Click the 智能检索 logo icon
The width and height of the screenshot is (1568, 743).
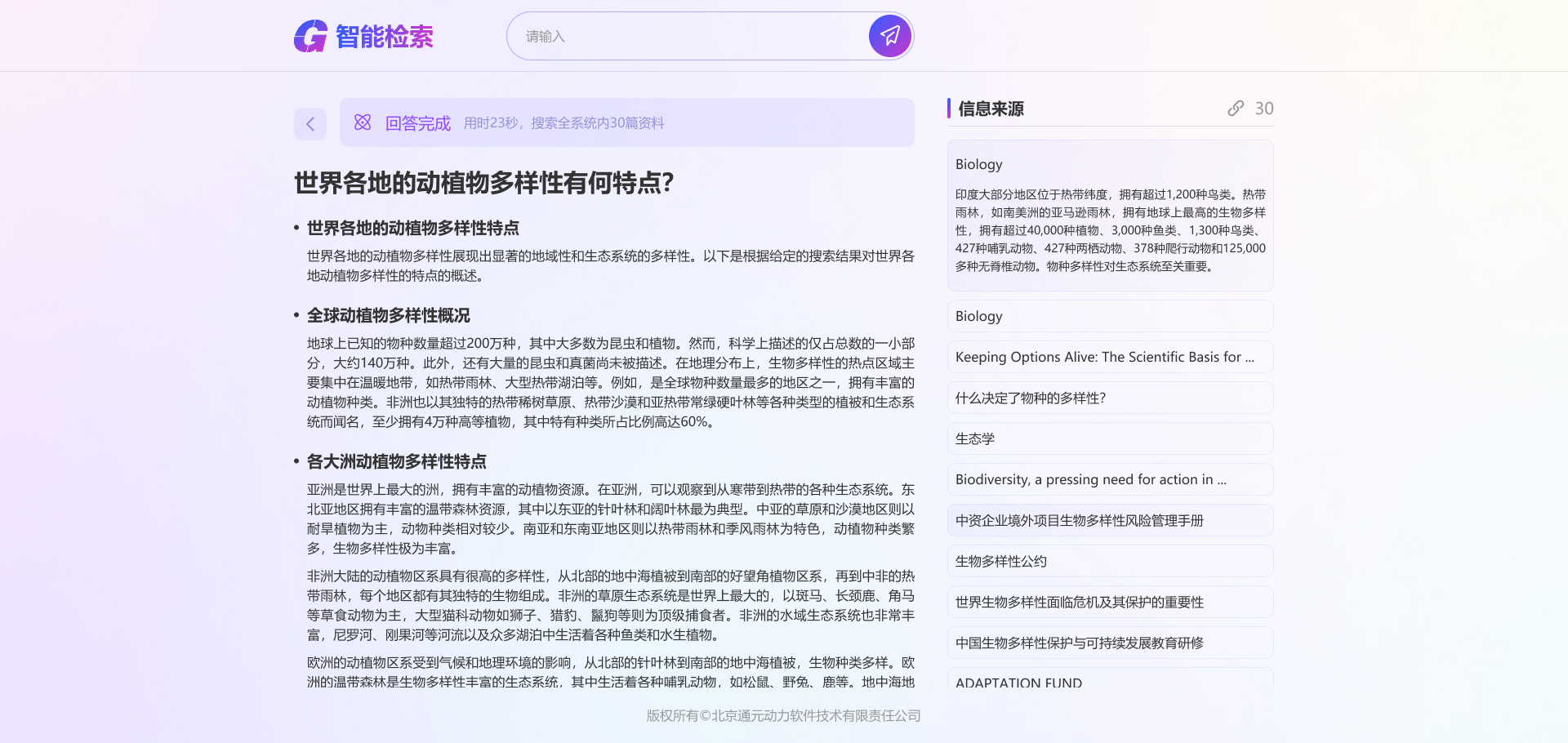point(311,36)
